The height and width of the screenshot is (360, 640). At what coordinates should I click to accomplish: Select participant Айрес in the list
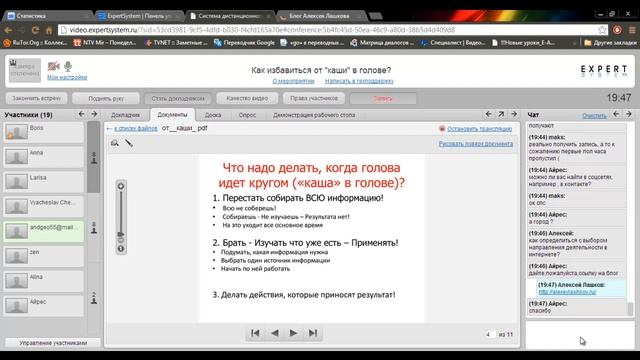[x=43, y=306]
